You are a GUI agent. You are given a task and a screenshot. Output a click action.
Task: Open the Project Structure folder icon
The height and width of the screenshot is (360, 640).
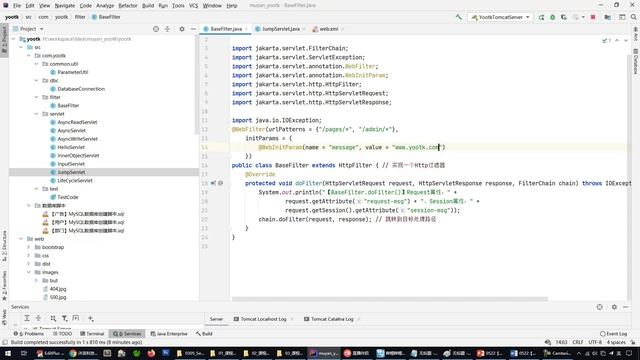608,17
